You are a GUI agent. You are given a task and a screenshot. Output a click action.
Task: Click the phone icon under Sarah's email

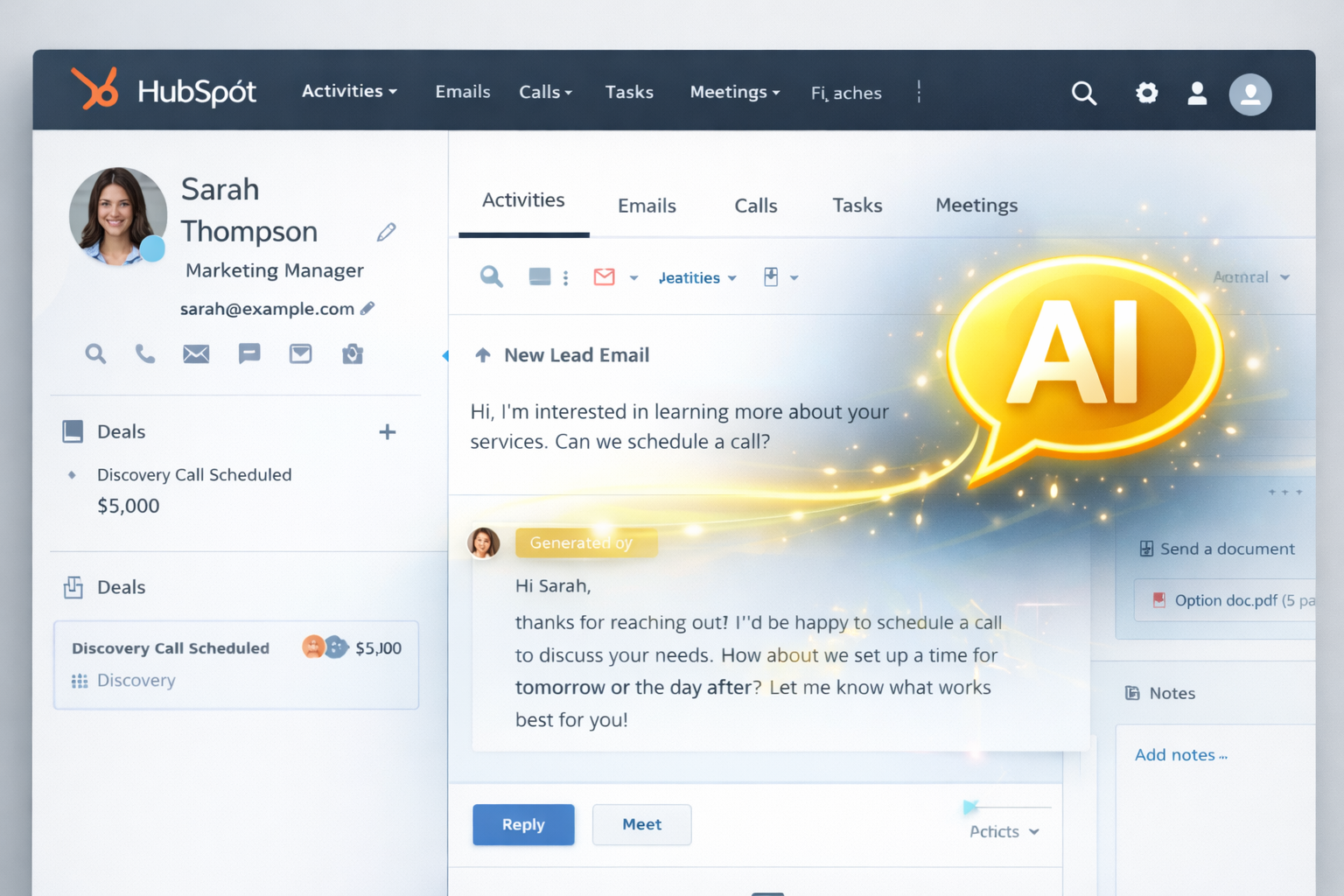coord(145,353)
